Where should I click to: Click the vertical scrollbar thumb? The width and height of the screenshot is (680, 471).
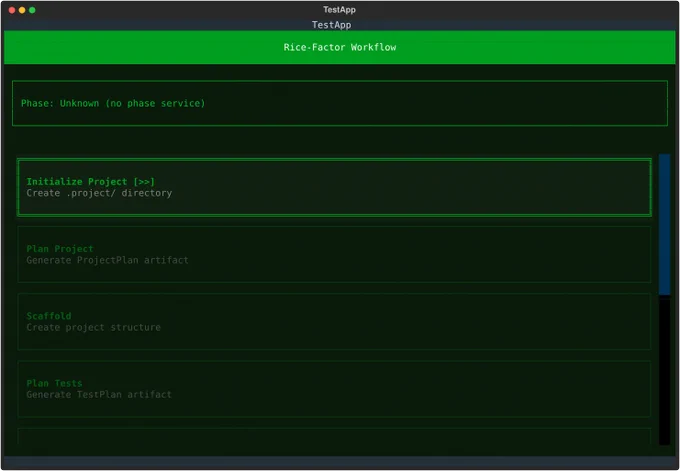(x=664, y=225)
